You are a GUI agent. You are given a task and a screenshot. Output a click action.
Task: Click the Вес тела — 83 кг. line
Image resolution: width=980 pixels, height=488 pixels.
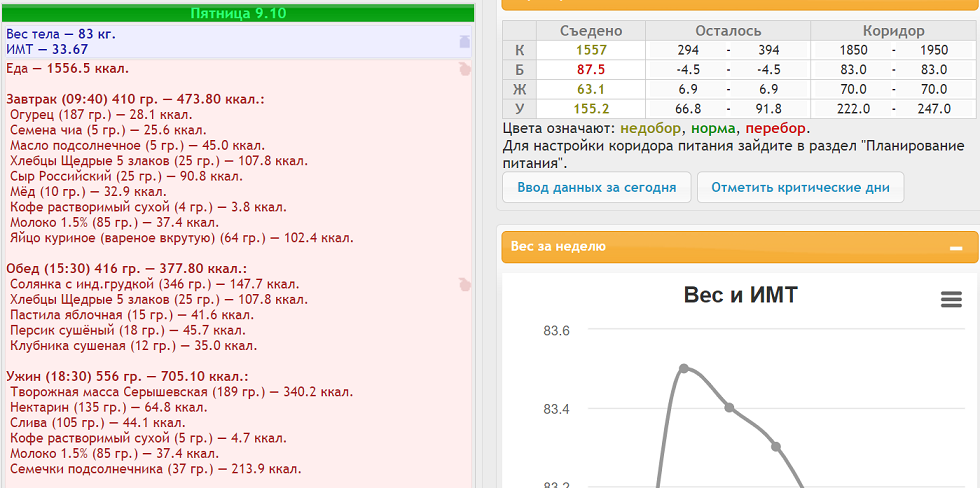tap(61, 34)
